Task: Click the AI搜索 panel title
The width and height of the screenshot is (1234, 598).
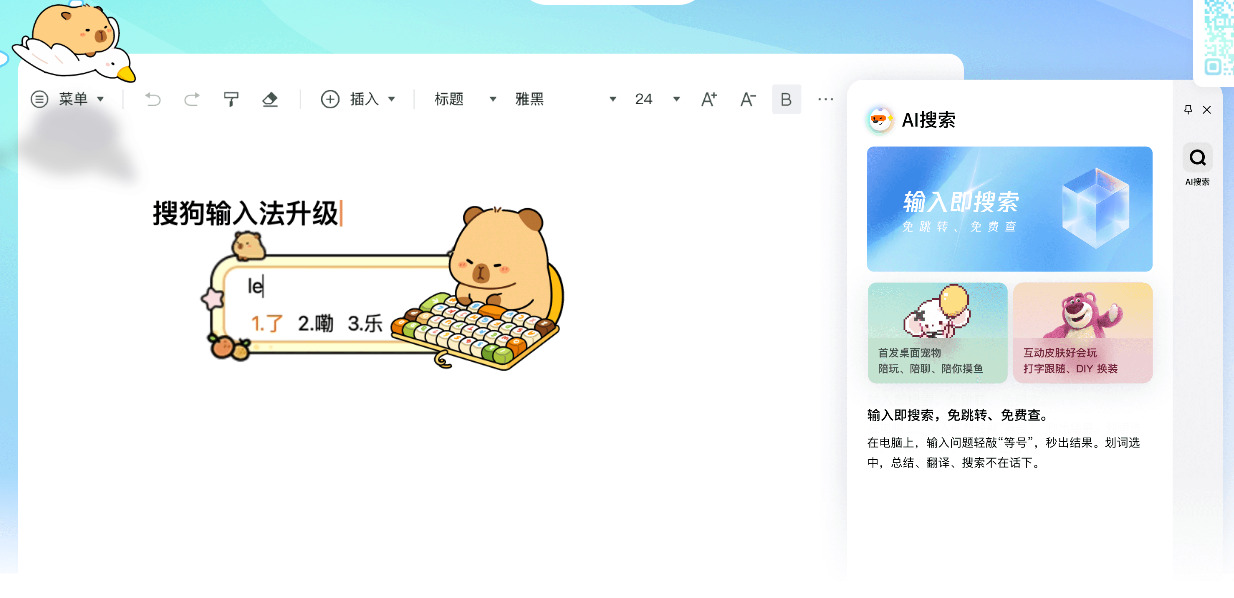Action: coord(929,120)
